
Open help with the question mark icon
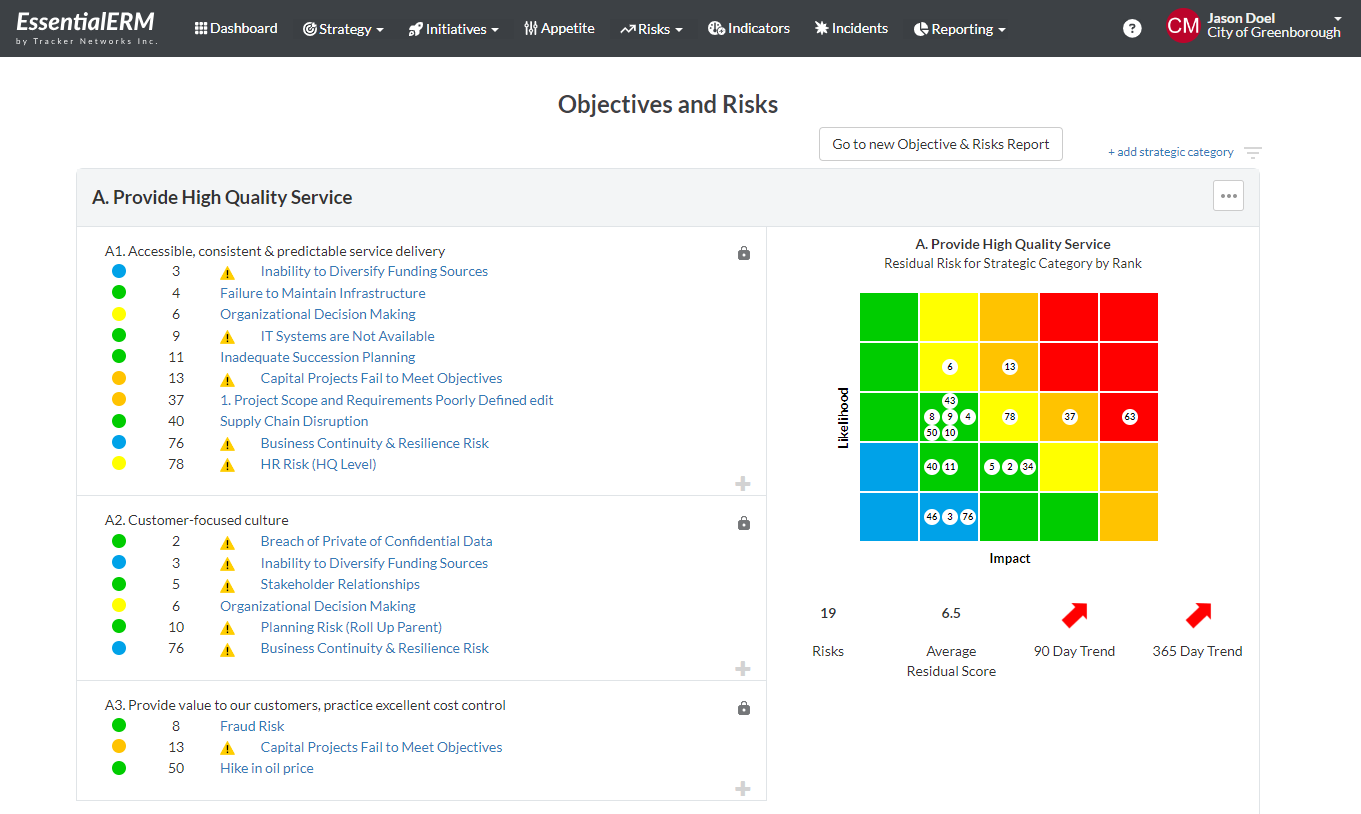click(x=1131, y=28)
